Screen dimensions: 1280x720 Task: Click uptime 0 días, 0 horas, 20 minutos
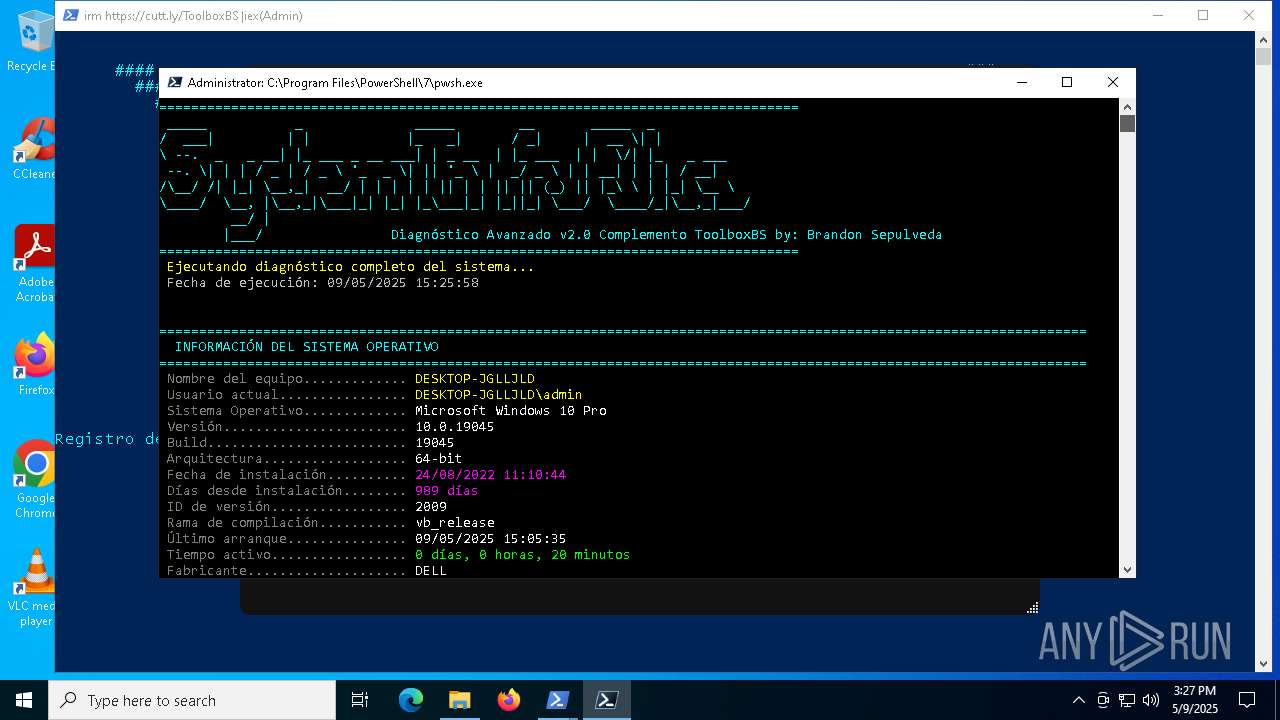pos(522,555)
